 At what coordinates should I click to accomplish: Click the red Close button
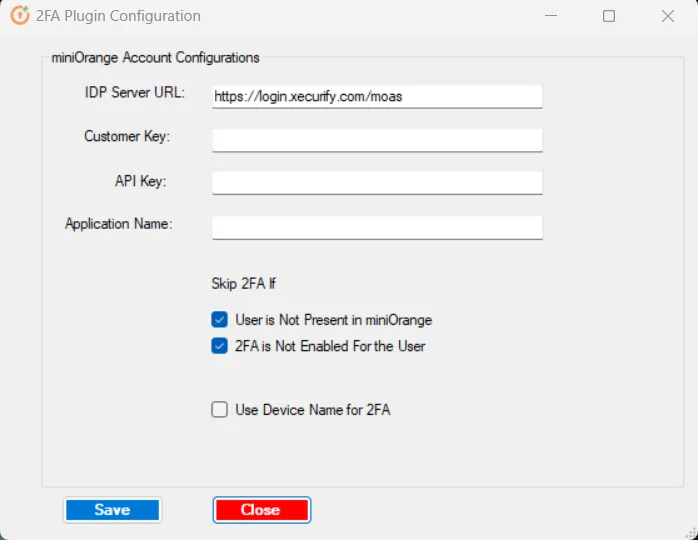(262, 510)
